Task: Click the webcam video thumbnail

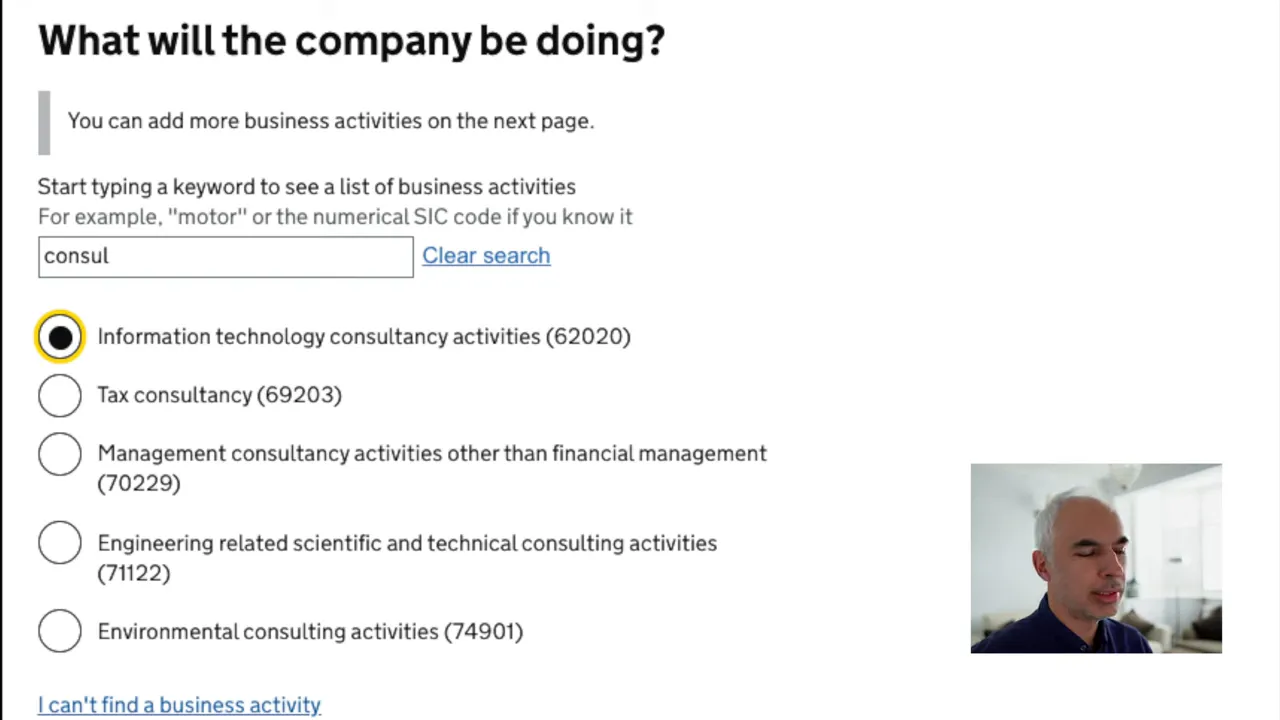Action: pyautogui.click(x=1096, y=557)
